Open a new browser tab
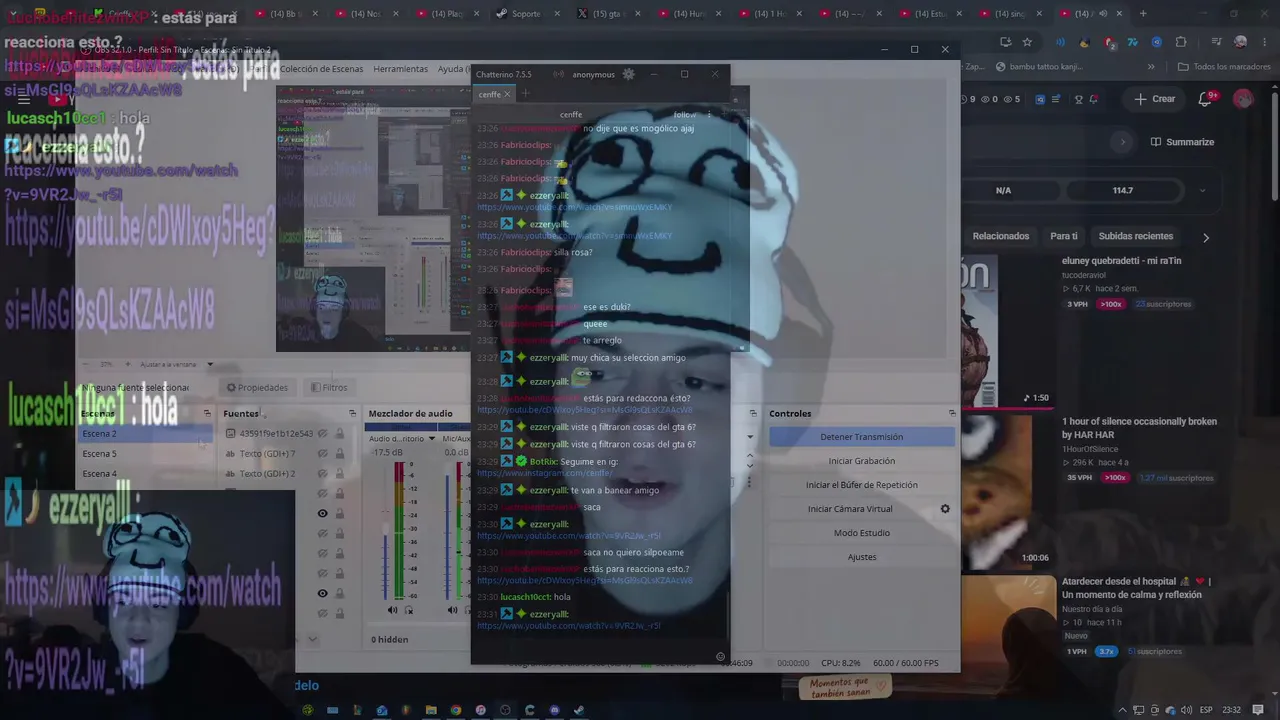This screenshot has height=720, width=1280. (1143, 14)
